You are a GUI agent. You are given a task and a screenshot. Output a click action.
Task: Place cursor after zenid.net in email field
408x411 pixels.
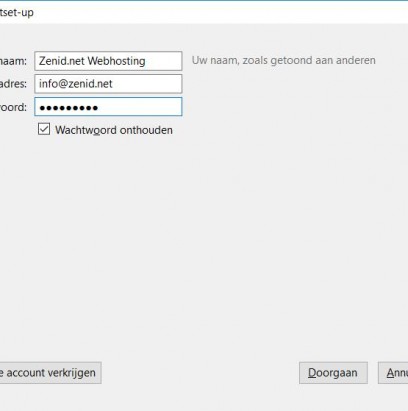coord(113,84)
